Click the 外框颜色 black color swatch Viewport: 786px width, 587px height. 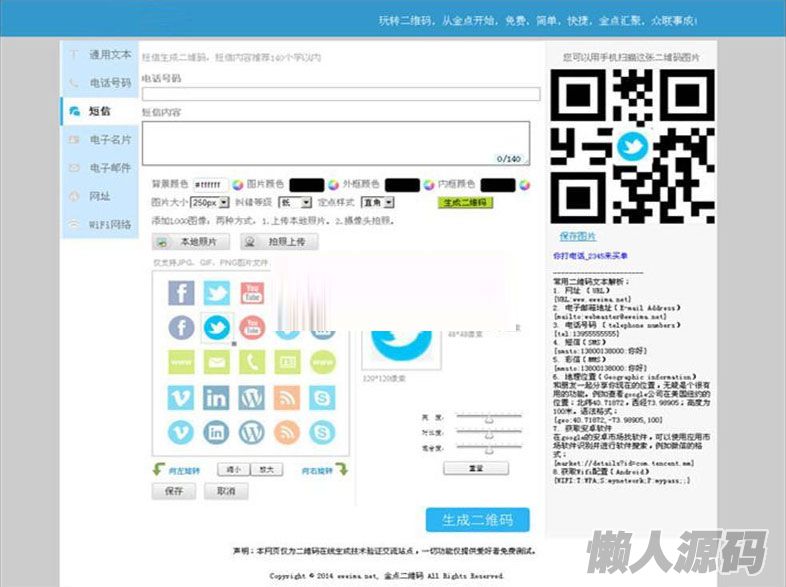pyautogui.click(x=402, y=185)
